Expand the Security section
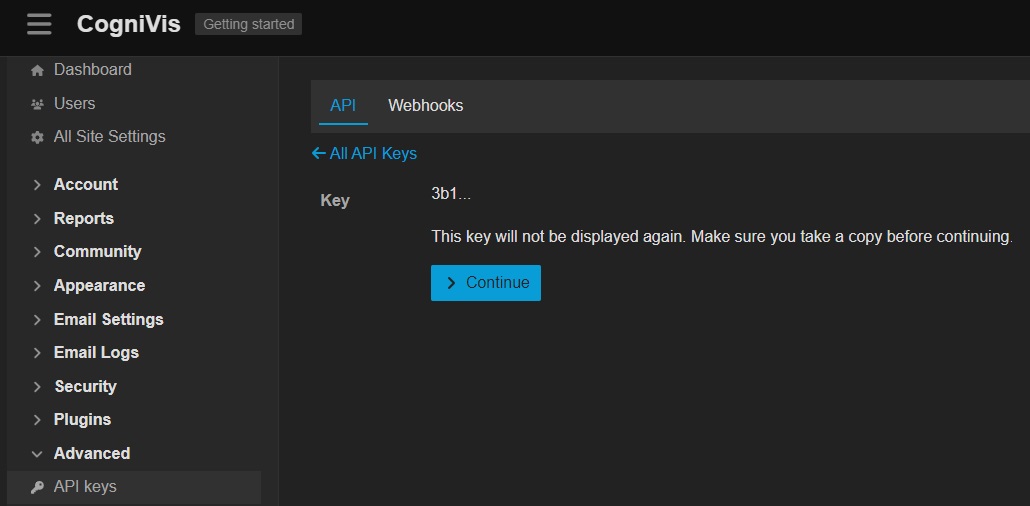Screen dimensions: 1030x506 (85, 386)
